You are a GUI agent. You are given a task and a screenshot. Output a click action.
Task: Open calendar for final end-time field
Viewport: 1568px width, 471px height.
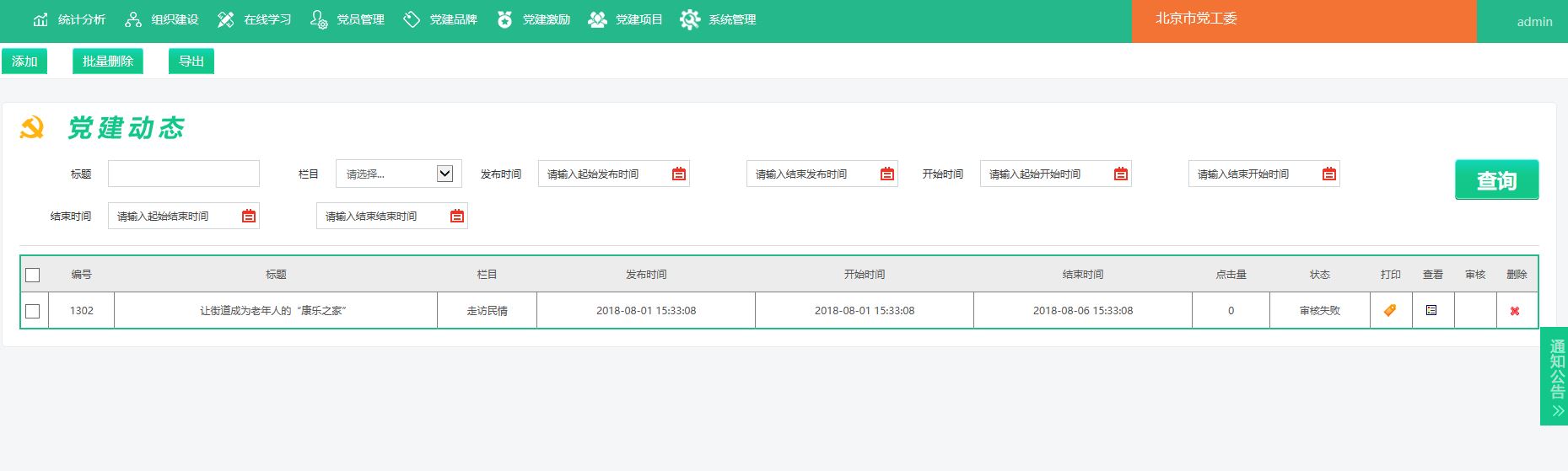[x=457, y=217]
